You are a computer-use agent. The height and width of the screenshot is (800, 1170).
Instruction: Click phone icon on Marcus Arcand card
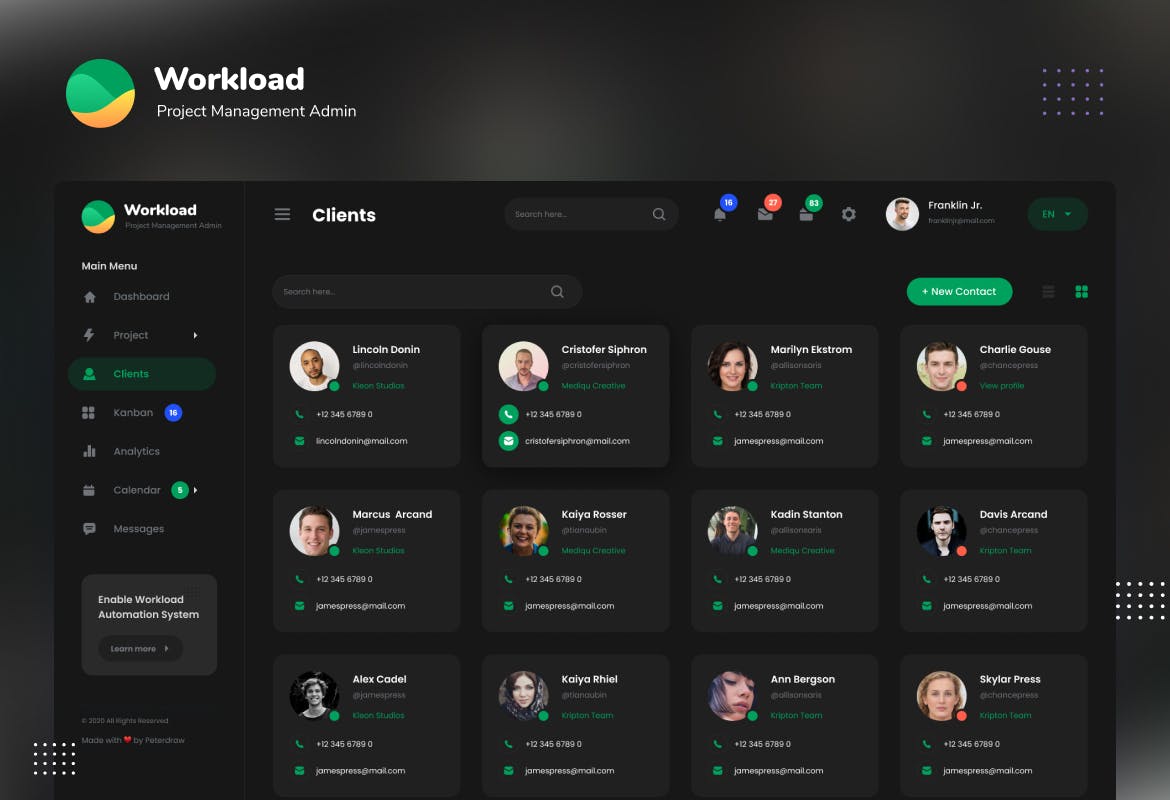click(x=299, y=579)
